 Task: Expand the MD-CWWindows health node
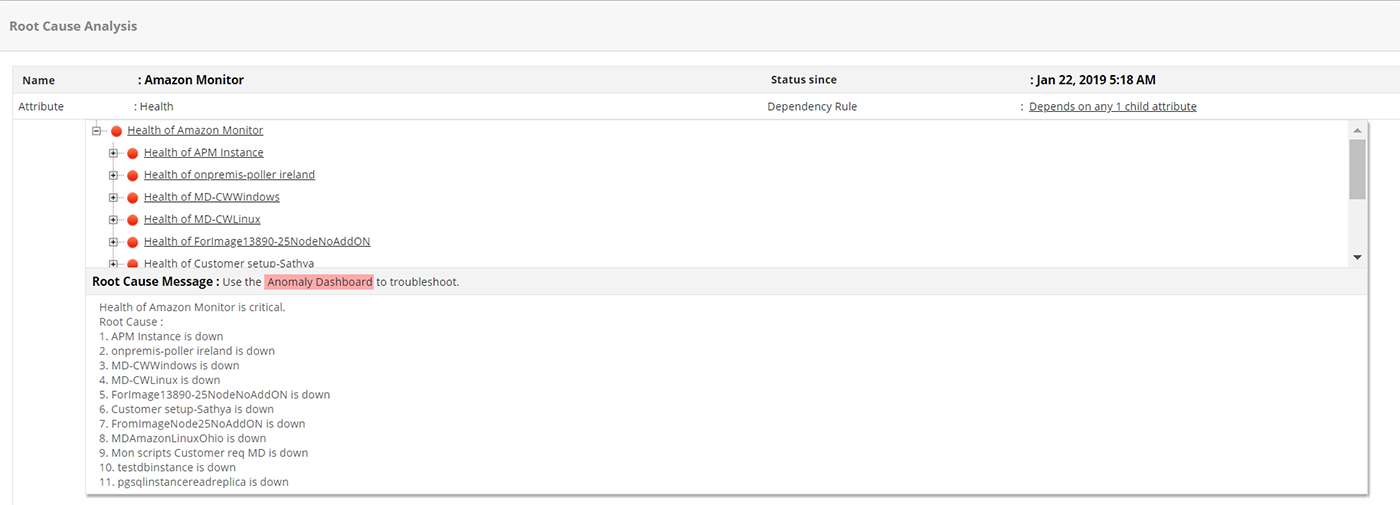pyautogui.click(x=114, y=198)
